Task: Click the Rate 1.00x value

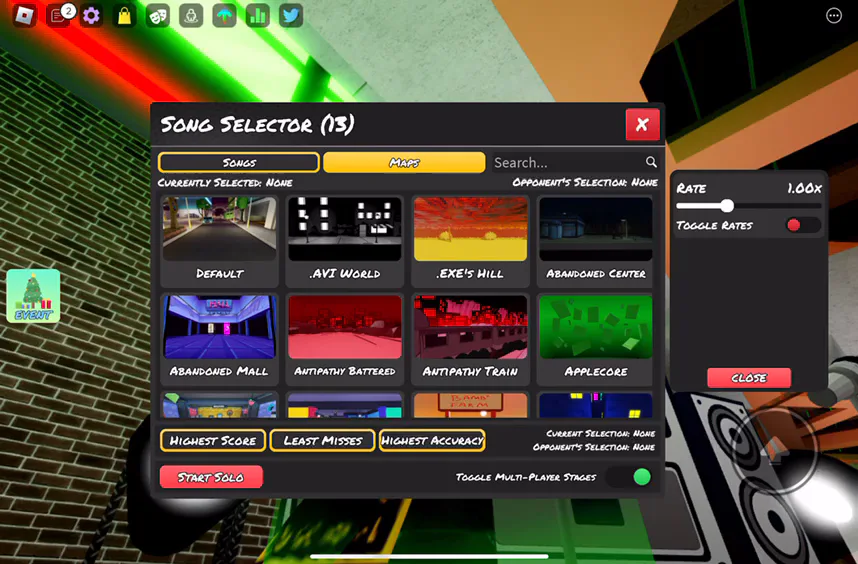Action: 804,189
